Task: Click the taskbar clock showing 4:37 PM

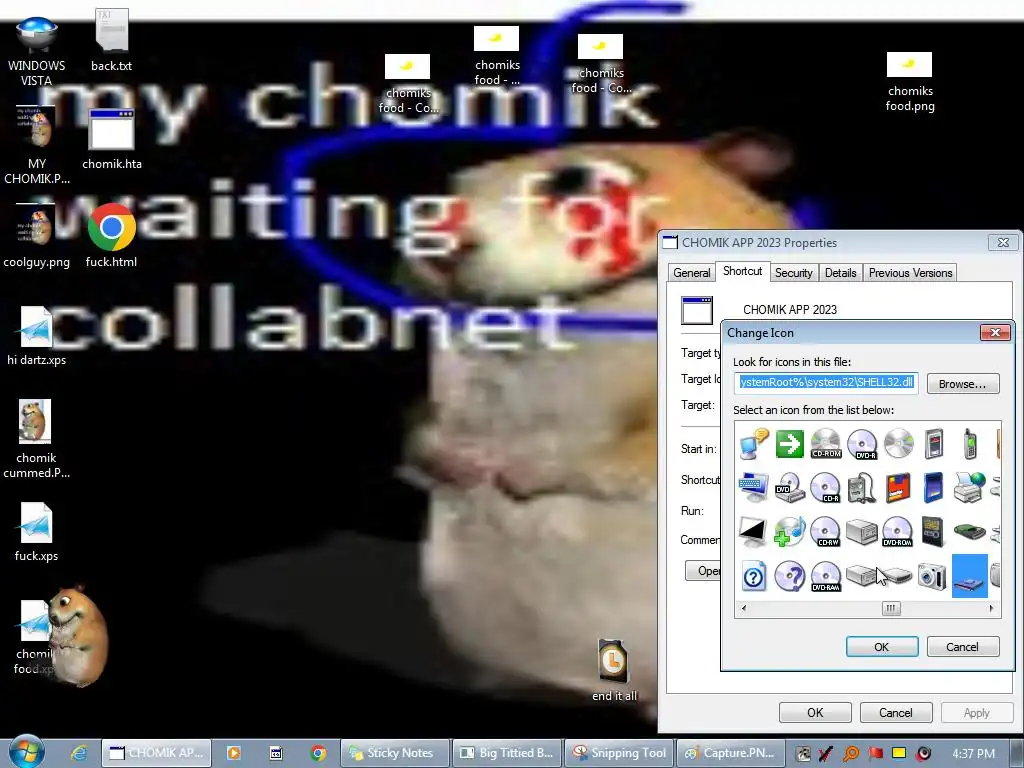Action: click(973, 754)
